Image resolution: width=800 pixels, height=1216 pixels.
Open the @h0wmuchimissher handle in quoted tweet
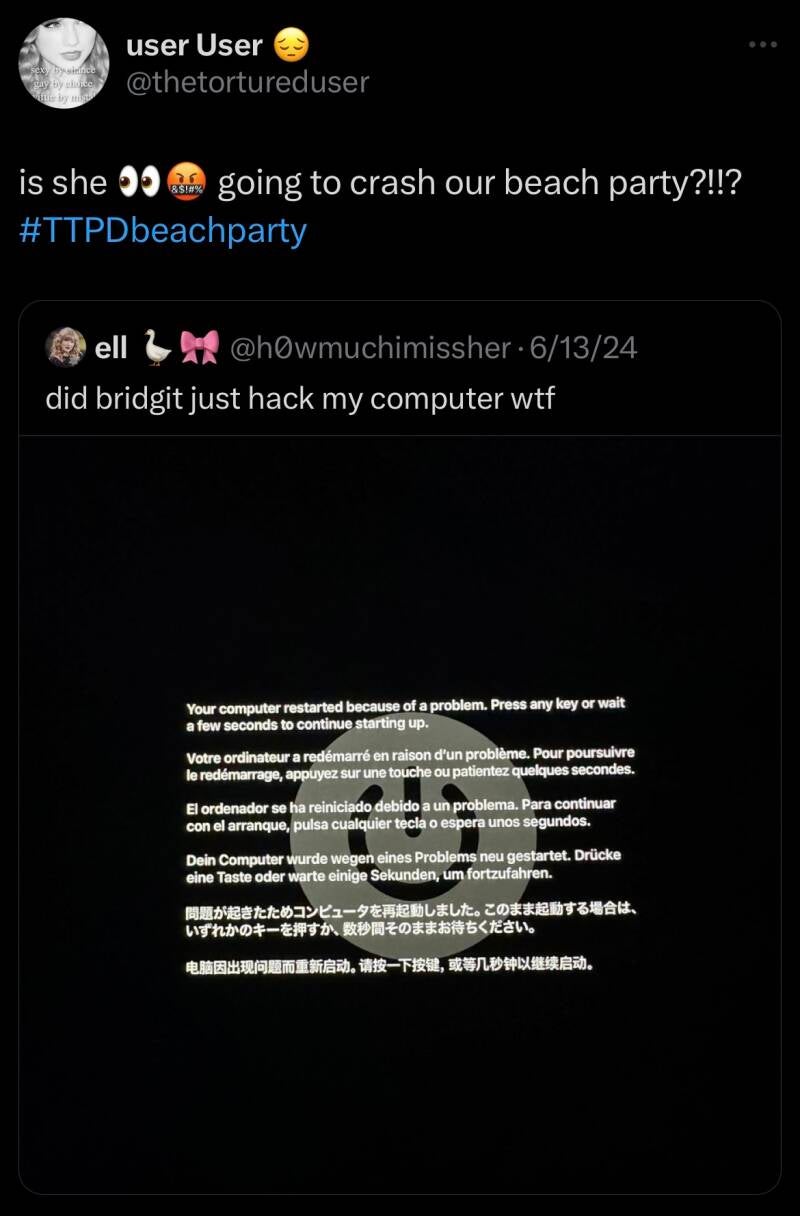tap(371, 347)
